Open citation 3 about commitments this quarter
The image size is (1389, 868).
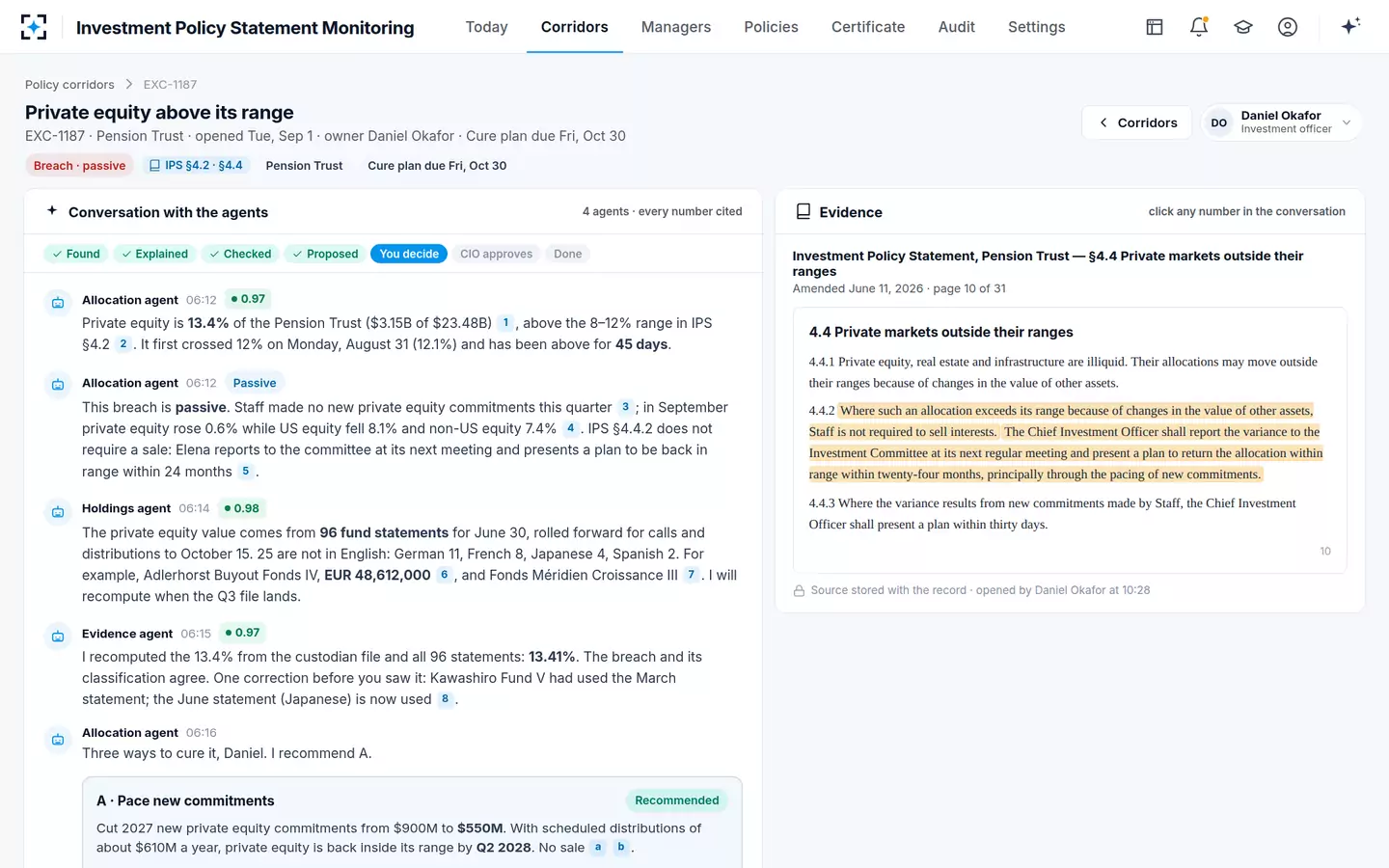pos(625,407)
